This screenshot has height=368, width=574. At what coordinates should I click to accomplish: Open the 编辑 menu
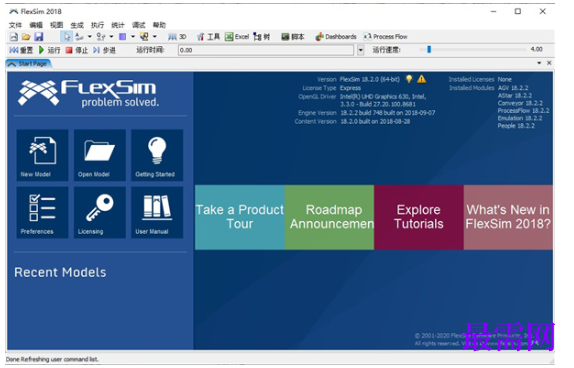pos(36,25)
